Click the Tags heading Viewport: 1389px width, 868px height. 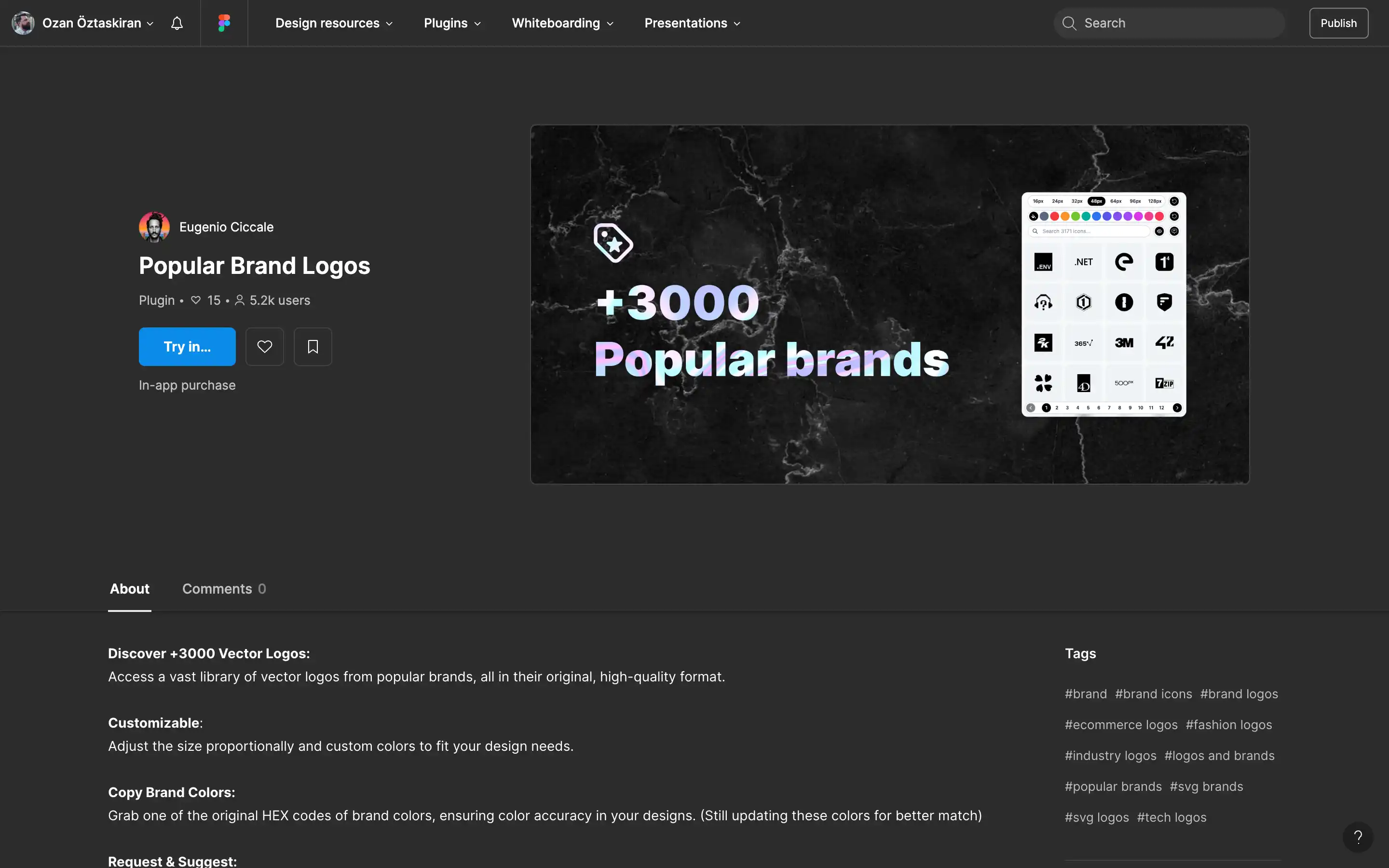tap(1080, 654)
